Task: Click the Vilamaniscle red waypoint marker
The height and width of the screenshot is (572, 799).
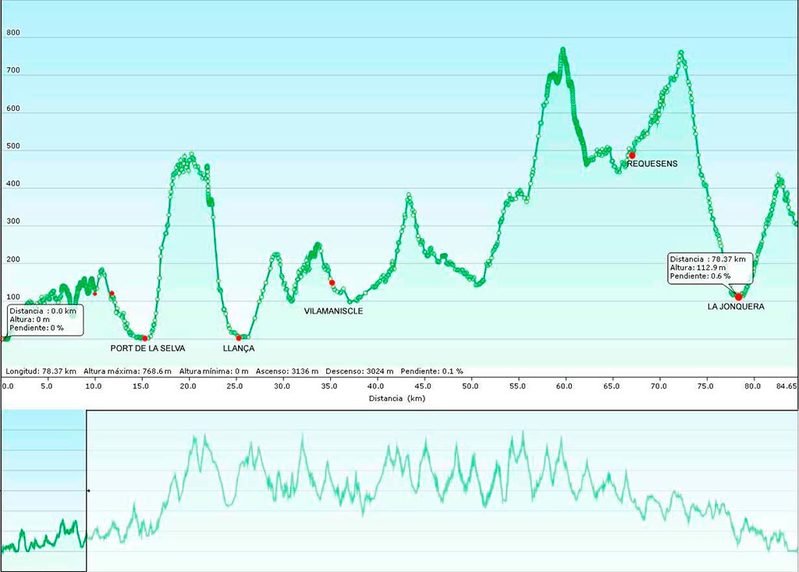Action: tap(332, 283)
